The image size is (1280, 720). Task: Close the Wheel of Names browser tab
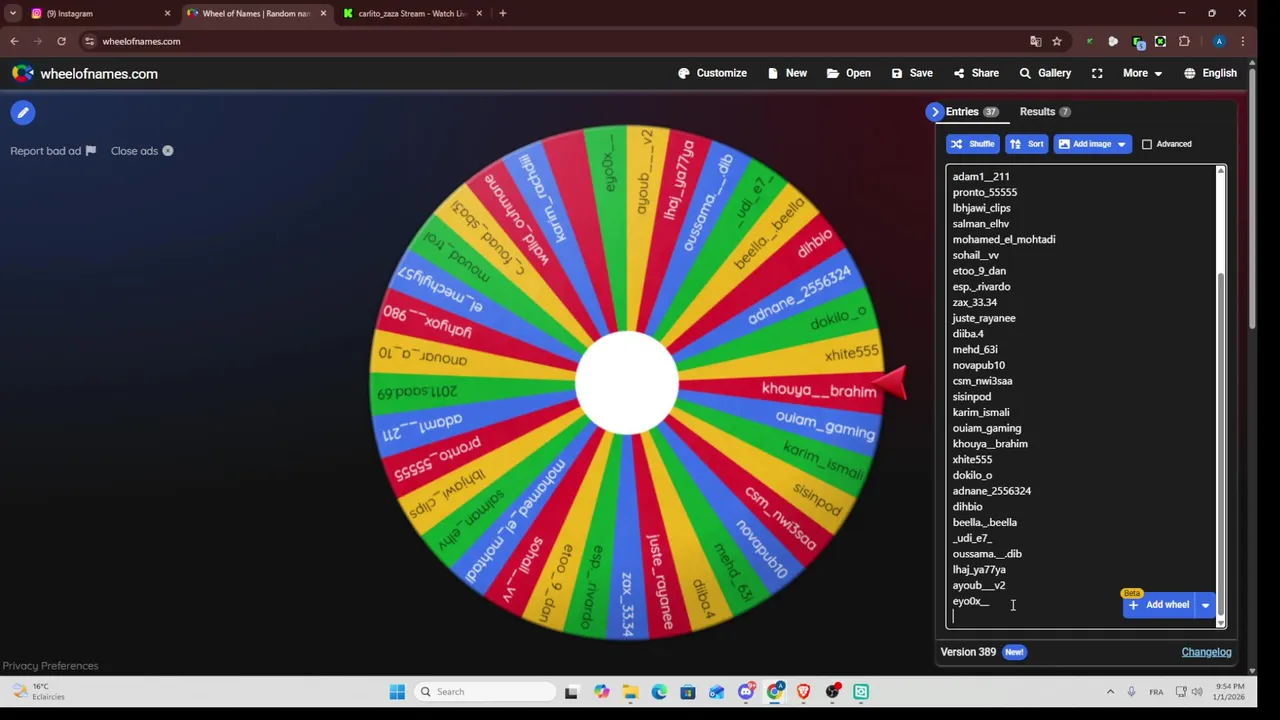pos(323,13)
